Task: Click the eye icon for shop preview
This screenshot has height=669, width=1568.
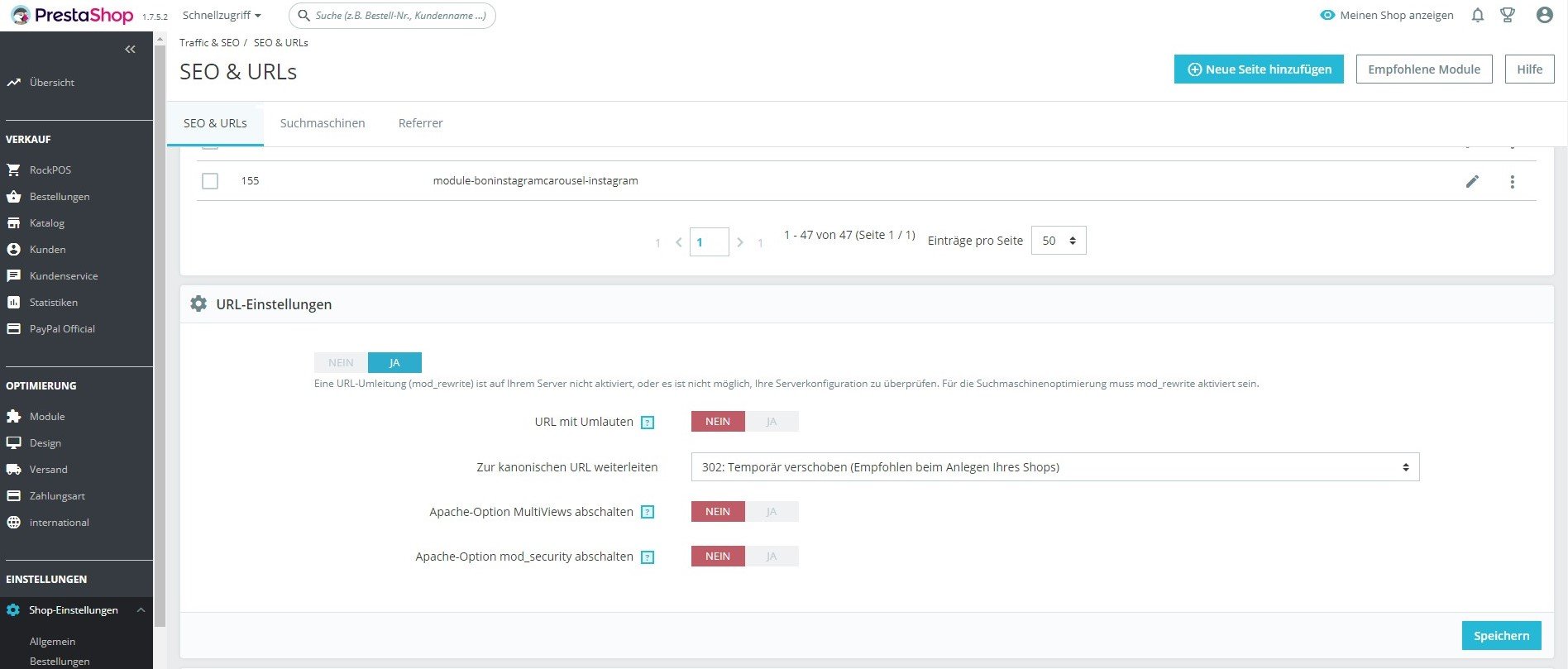Action: tap(1327, 15)
